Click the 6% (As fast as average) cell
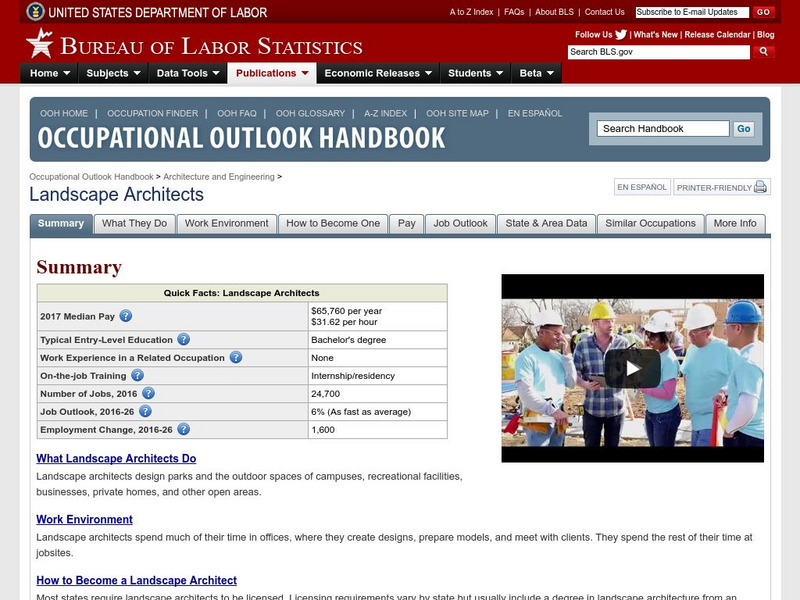Screen dimensions: 800x600 [378, 411]
